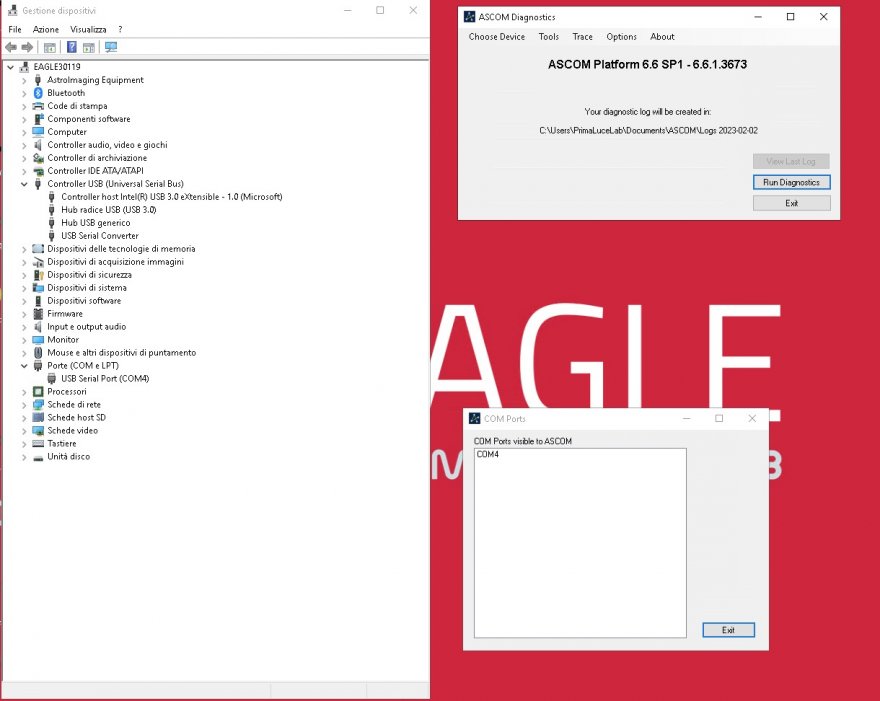Expand Controller di archiviazione

point(24,158)
